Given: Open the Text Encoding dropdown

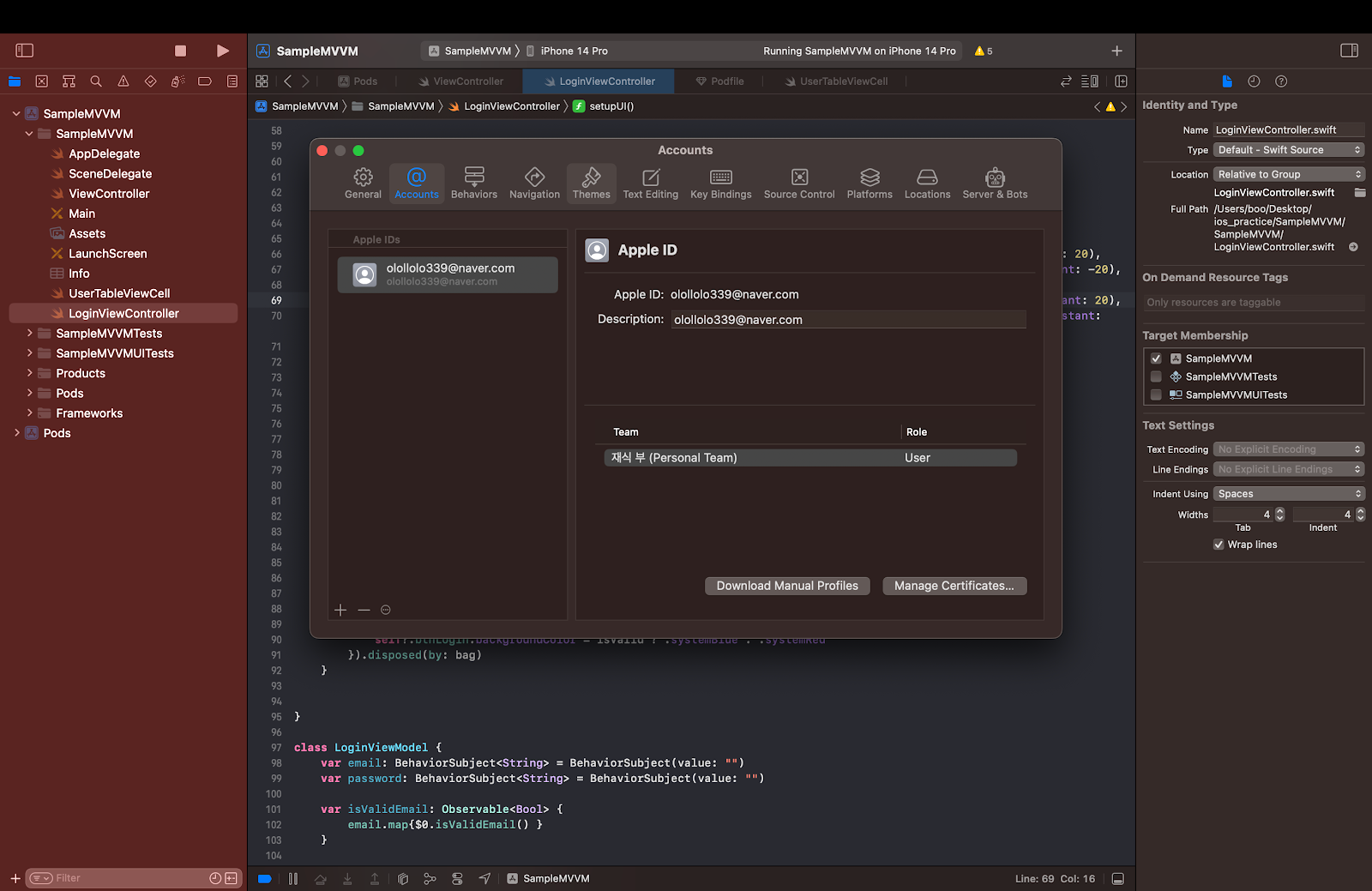Looking at the screenshot, I should pyautogui.click(x=1289, y=449).
